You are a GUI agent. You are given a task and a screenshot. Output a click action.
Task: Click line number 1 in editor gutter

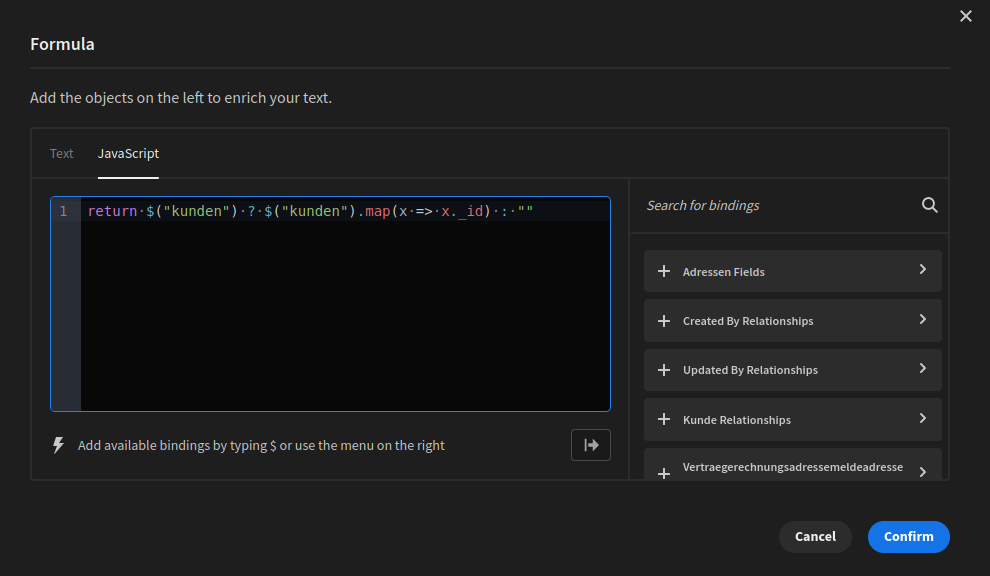tap(64, 211)
